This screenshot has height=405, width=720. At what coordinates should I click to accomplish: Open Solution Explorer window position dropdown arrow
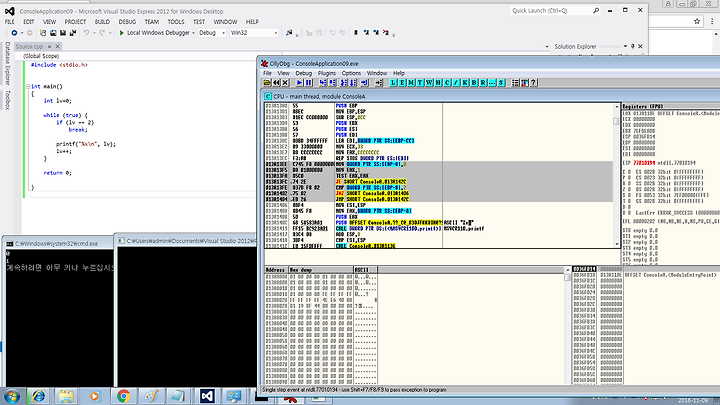pos(625,46)
